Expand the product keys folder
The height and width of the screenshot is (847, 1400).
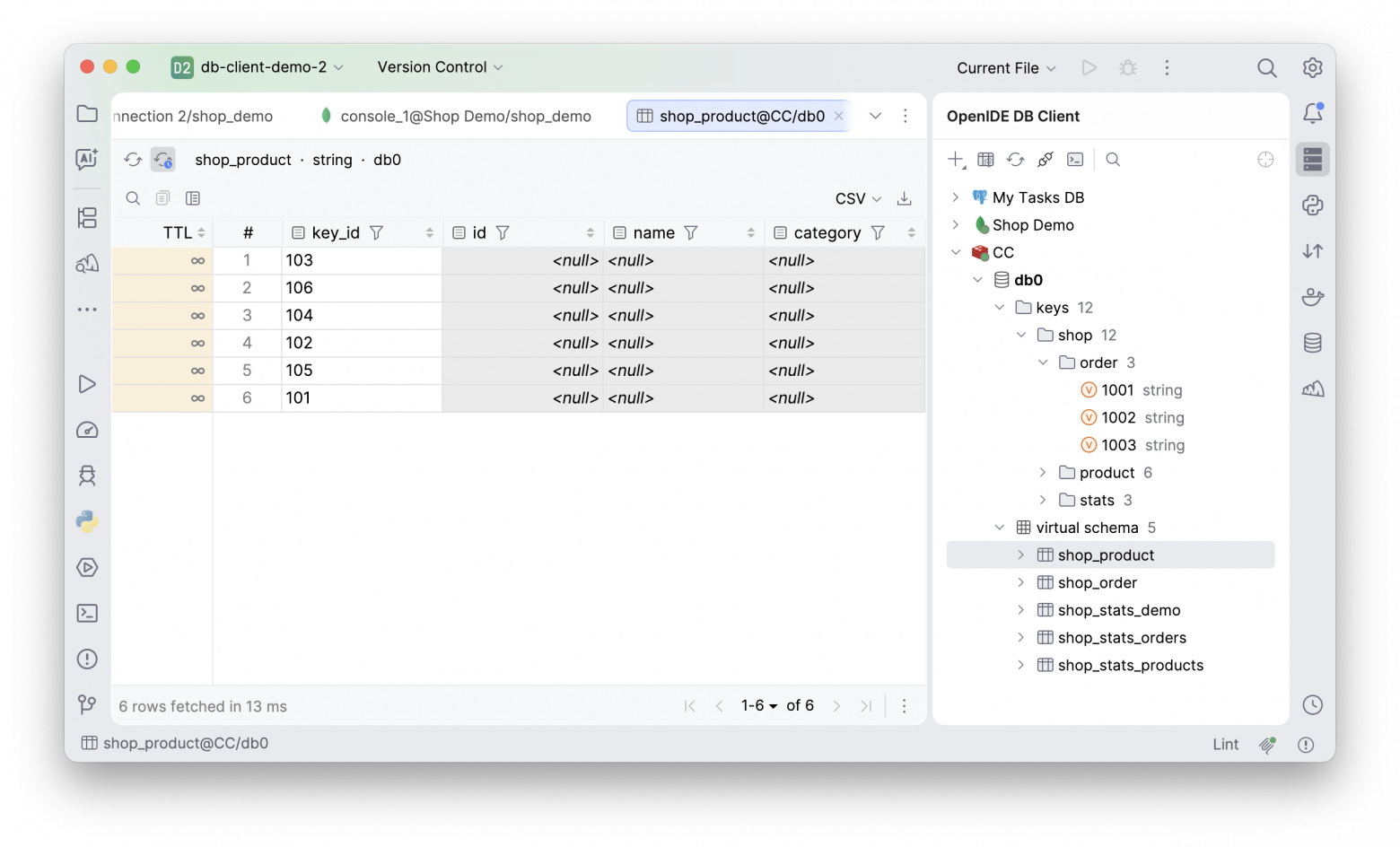1043,473
